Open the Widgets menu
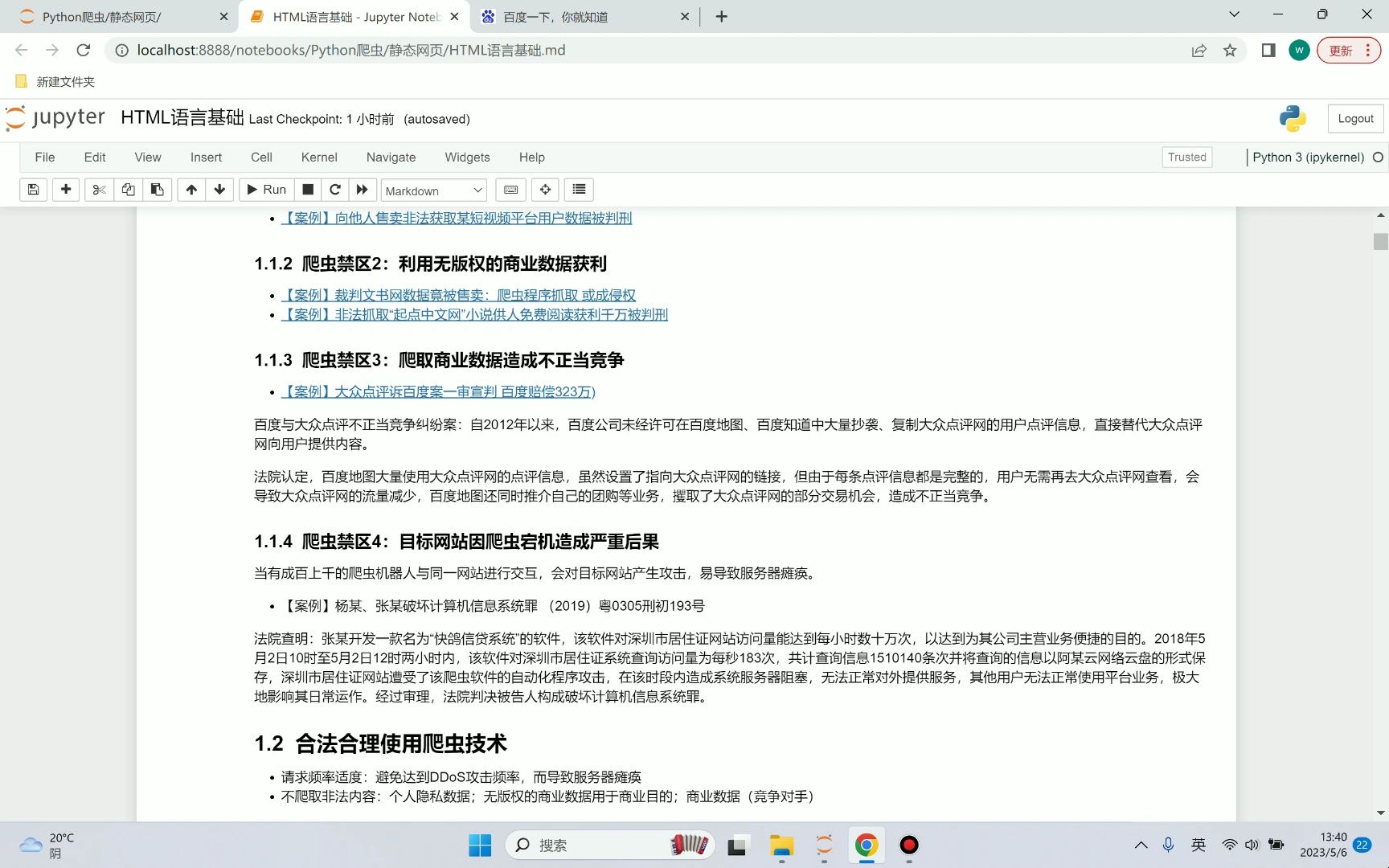Image resolution: width=1389 pixels, height=868 pixels. click(x=467, y=158)
